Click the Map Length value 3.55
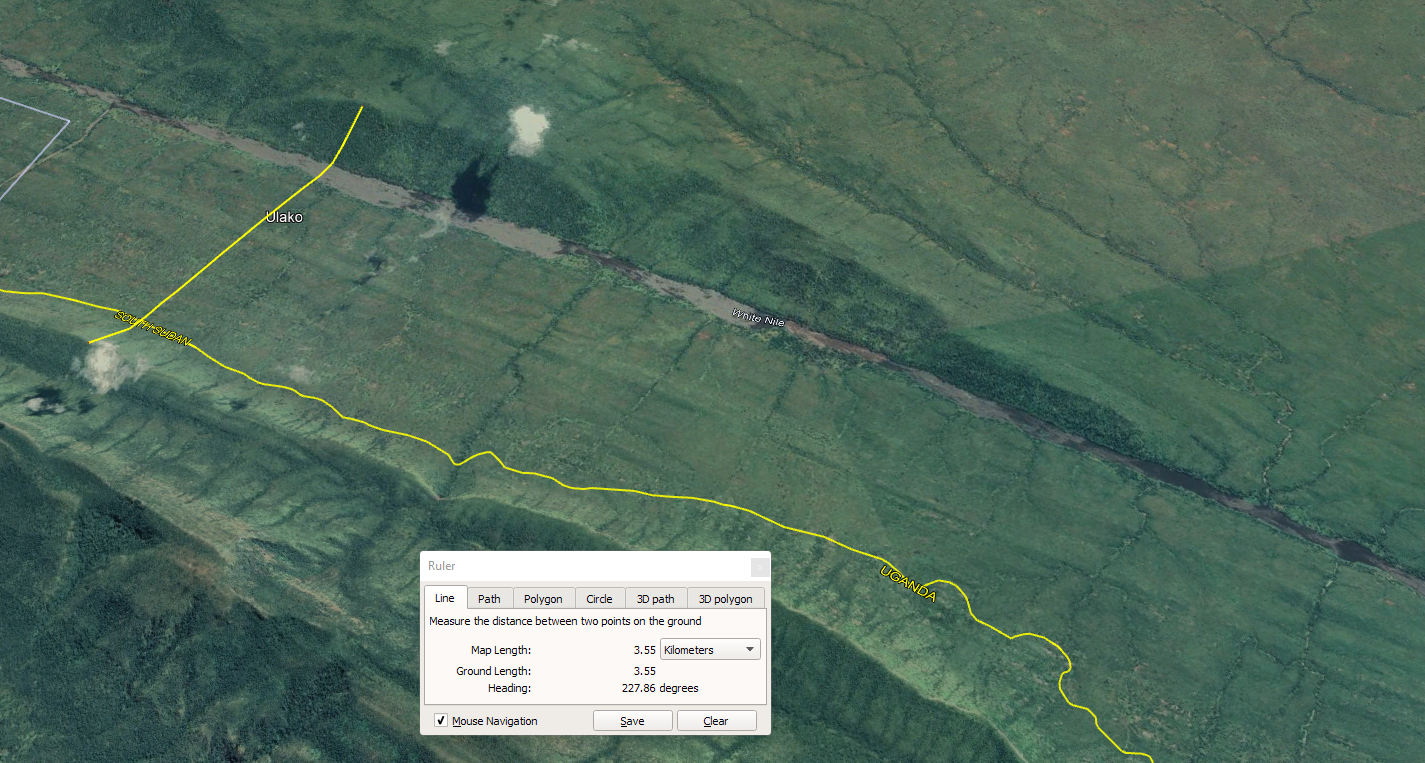The width and height of the screenshot is (1425, 763). click(x=644, y=650)
